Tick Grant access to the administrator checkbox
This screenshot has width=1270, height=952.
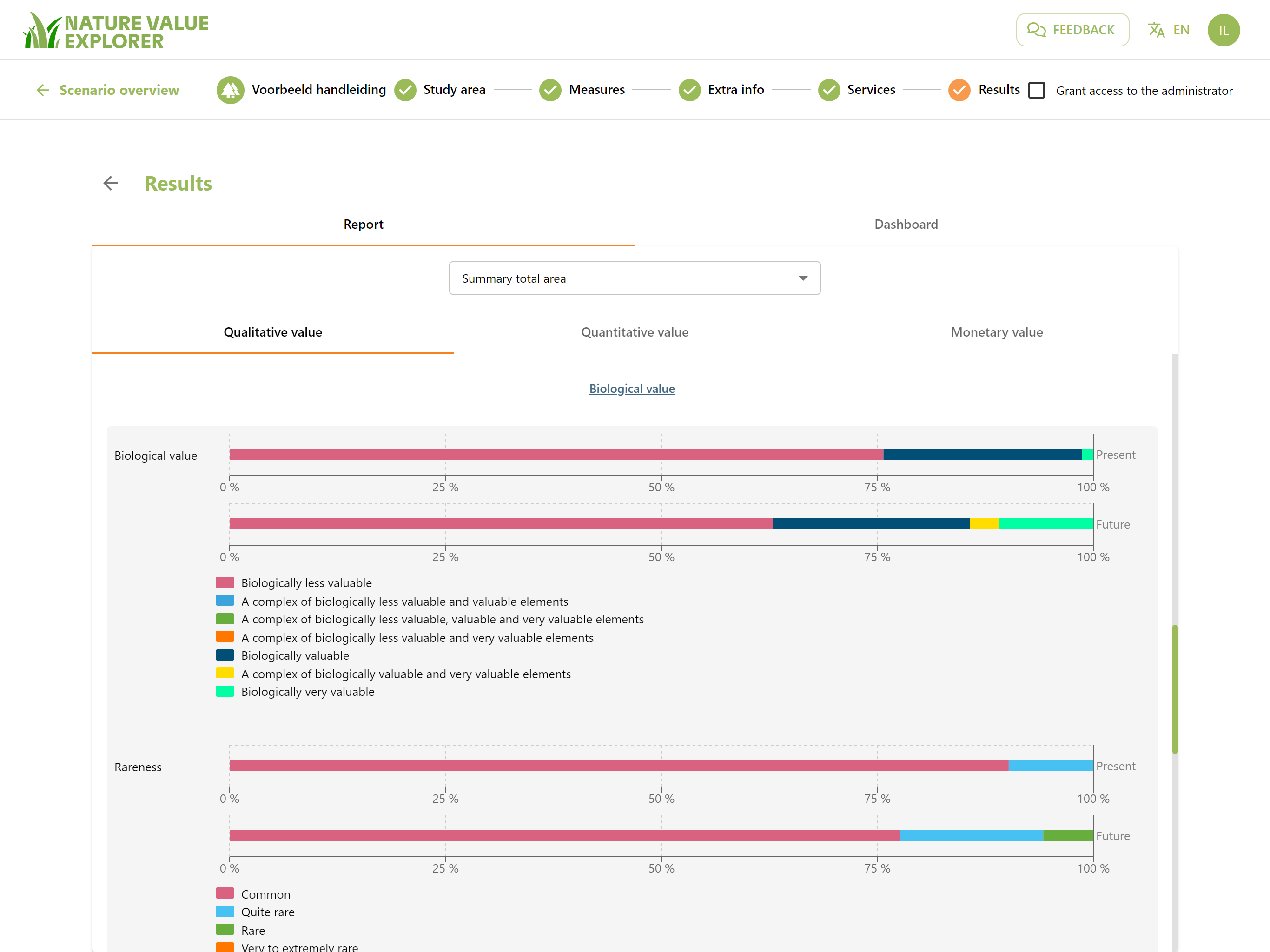[x=1036, y=90]
